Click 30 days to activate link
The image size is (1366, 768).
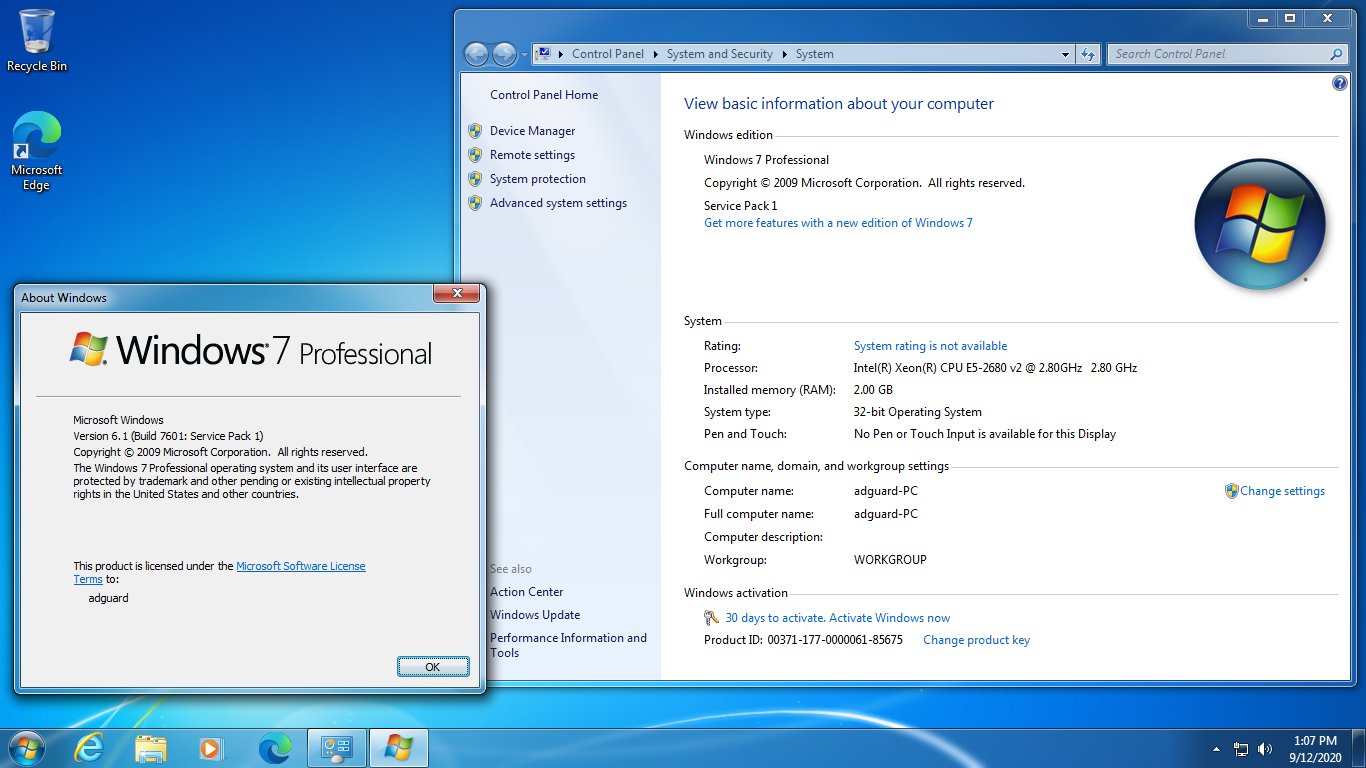(838, 618)
